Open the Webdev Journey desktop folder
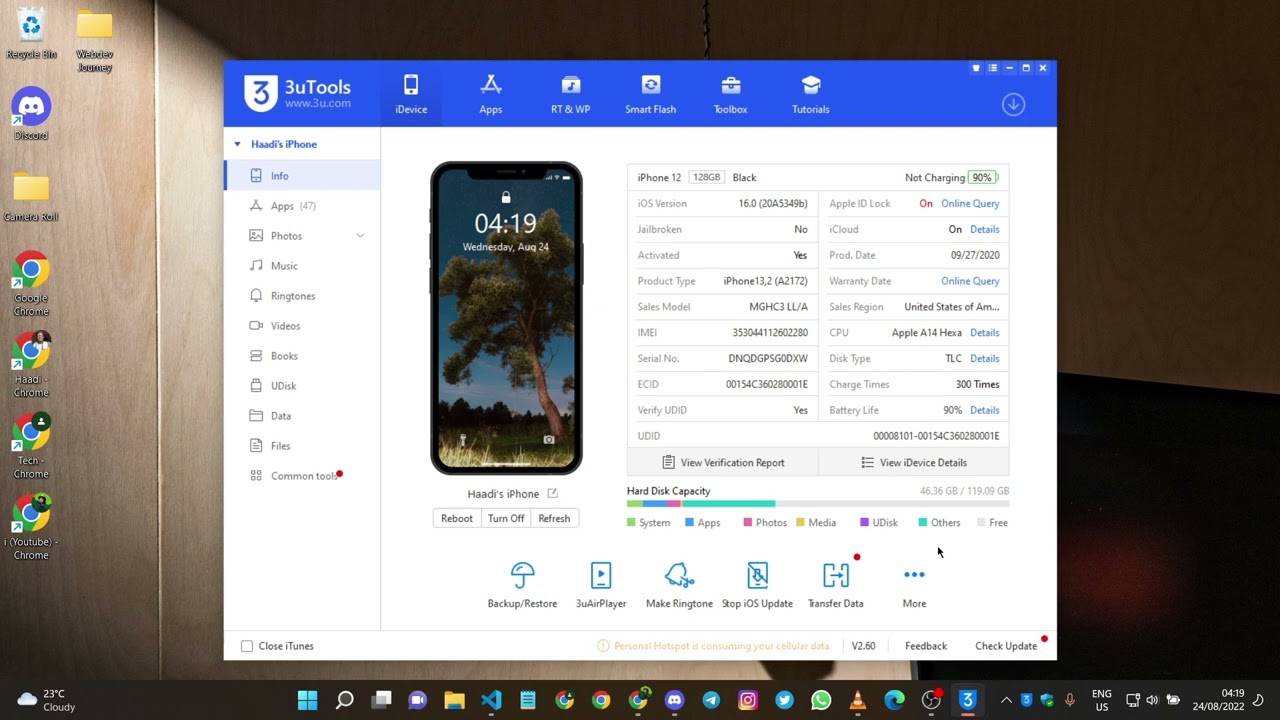 pos(94,40)
